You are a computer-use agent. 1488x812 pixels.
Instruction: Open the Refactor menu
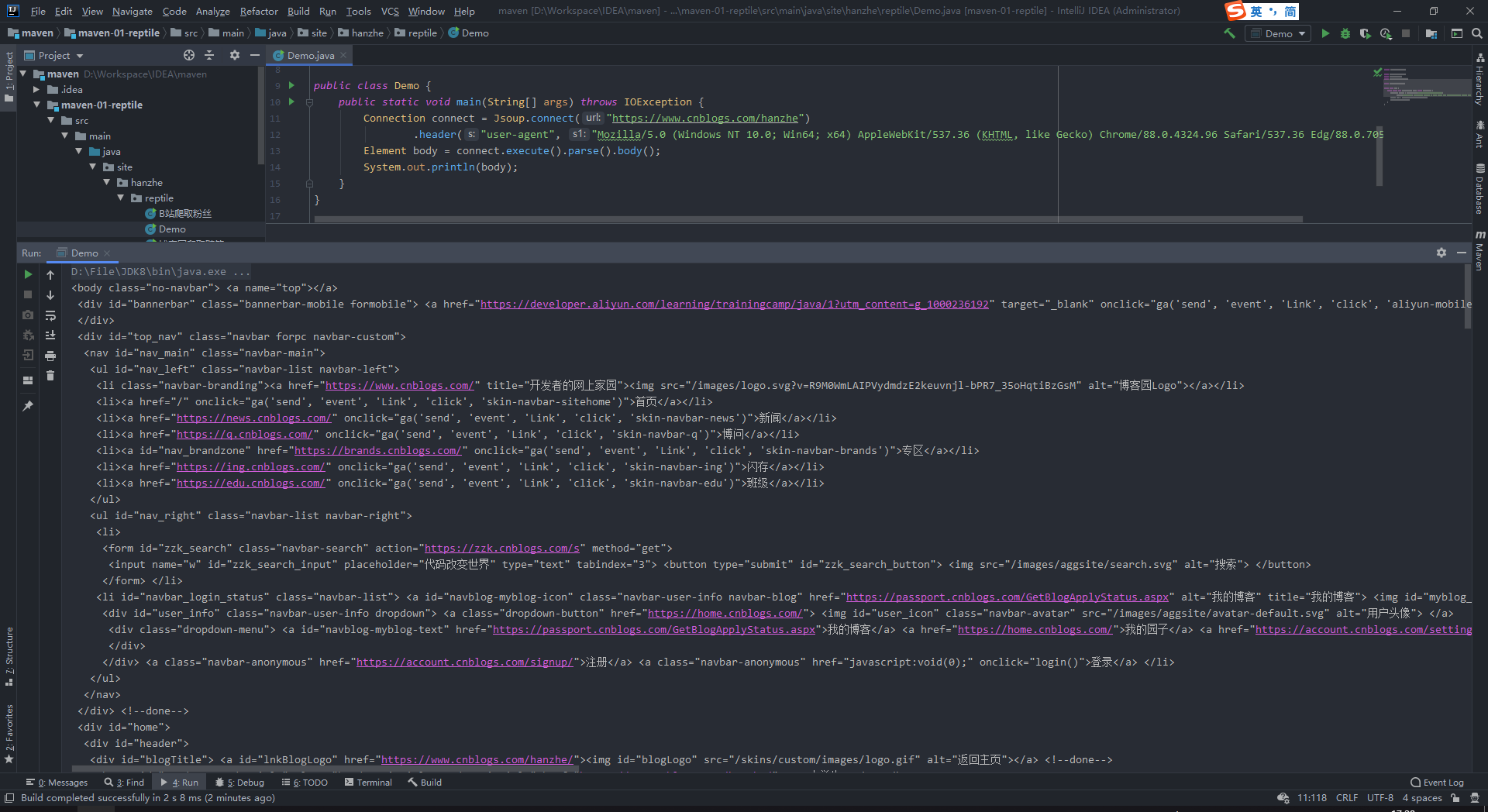tap(259, 12)
